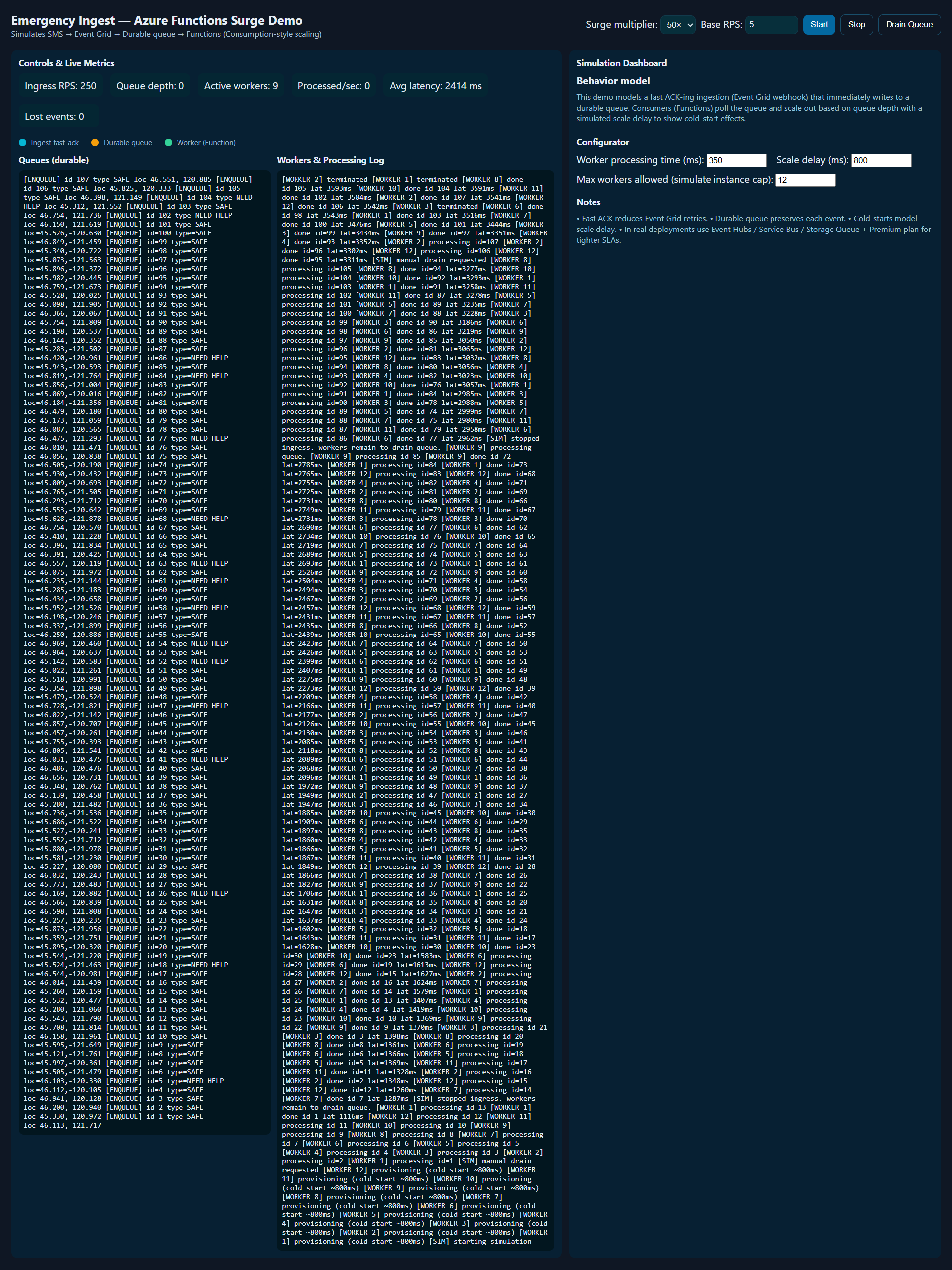Click the Max workers allowed field
This screenshot has height=1270, width=952.
(x=805, y=180)
